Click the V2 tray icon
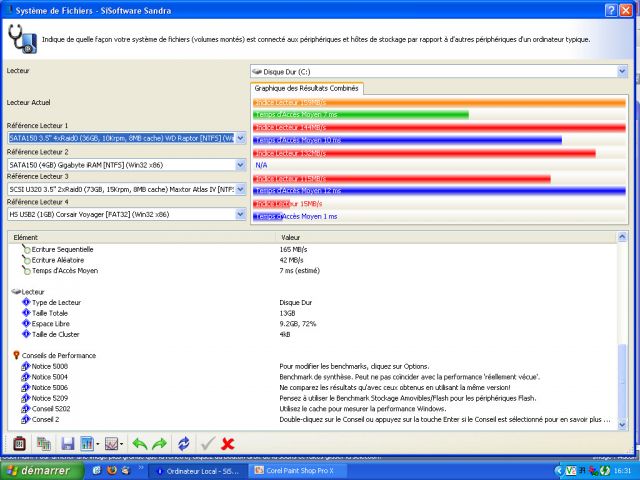The image size is (640, 480). click(x=571, y=471)
